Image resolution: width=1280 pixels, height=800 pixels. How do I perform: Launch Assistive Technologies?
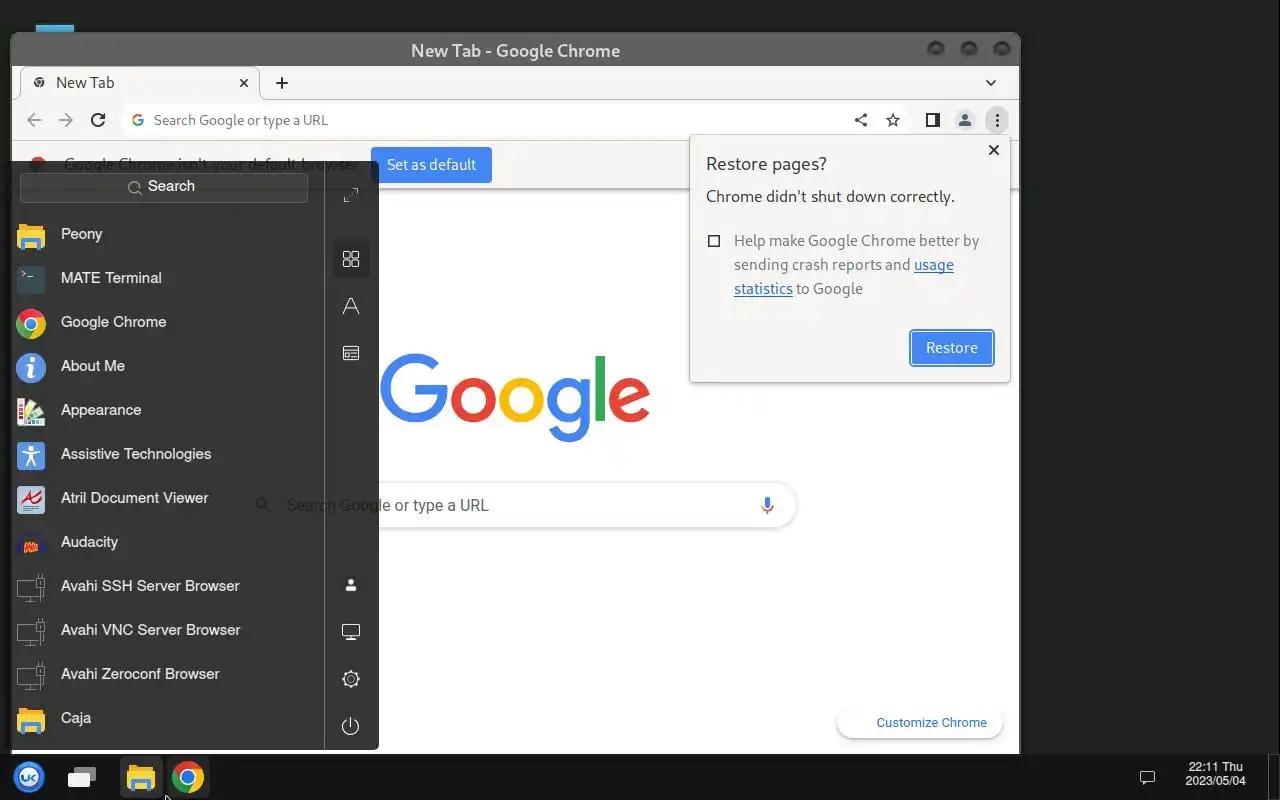point(168,454)
